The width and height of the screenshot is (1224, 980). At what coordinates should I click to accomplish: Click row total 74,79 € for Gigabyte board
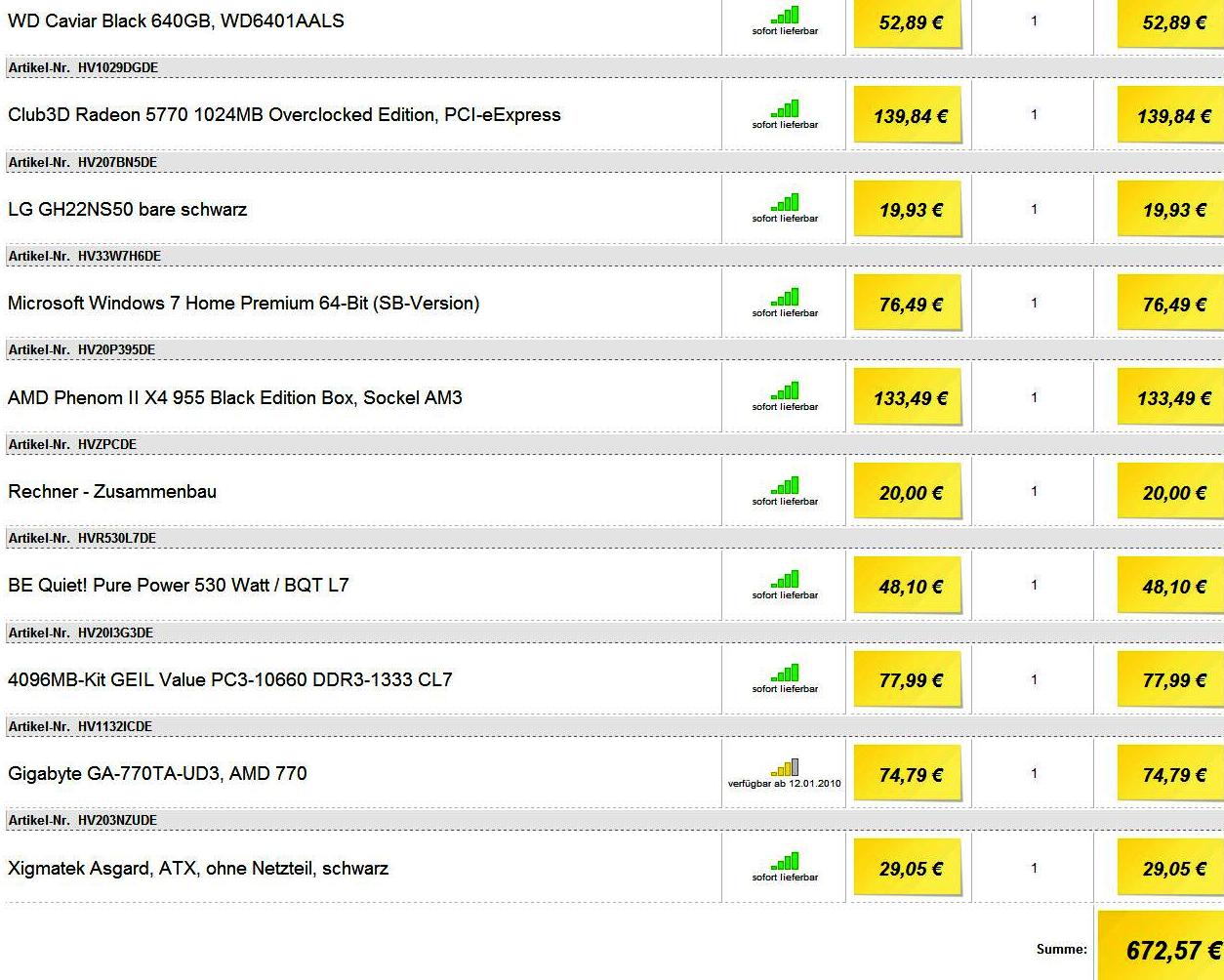[1171, 774]
